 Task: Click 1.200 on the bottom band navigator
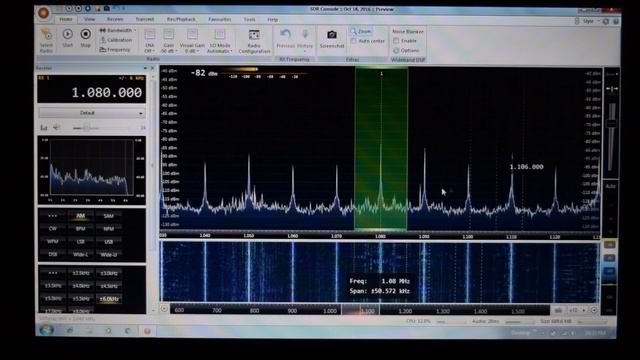(405, 311)
